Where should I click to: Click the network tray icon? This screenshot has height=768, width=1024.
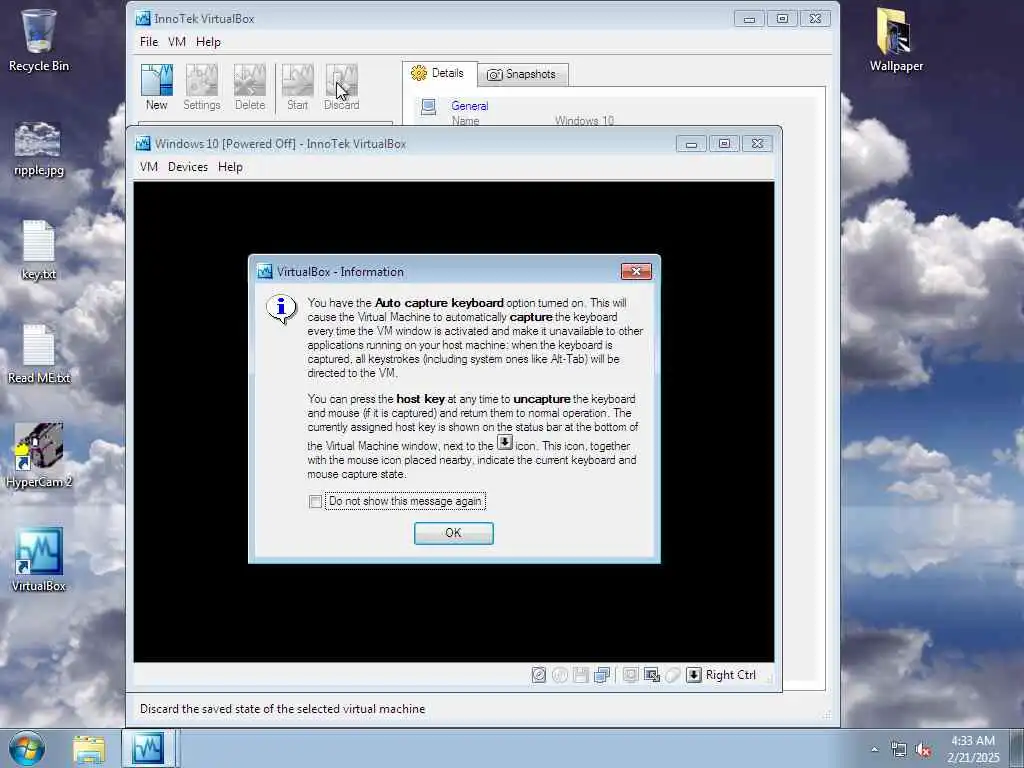coord(899,750)
